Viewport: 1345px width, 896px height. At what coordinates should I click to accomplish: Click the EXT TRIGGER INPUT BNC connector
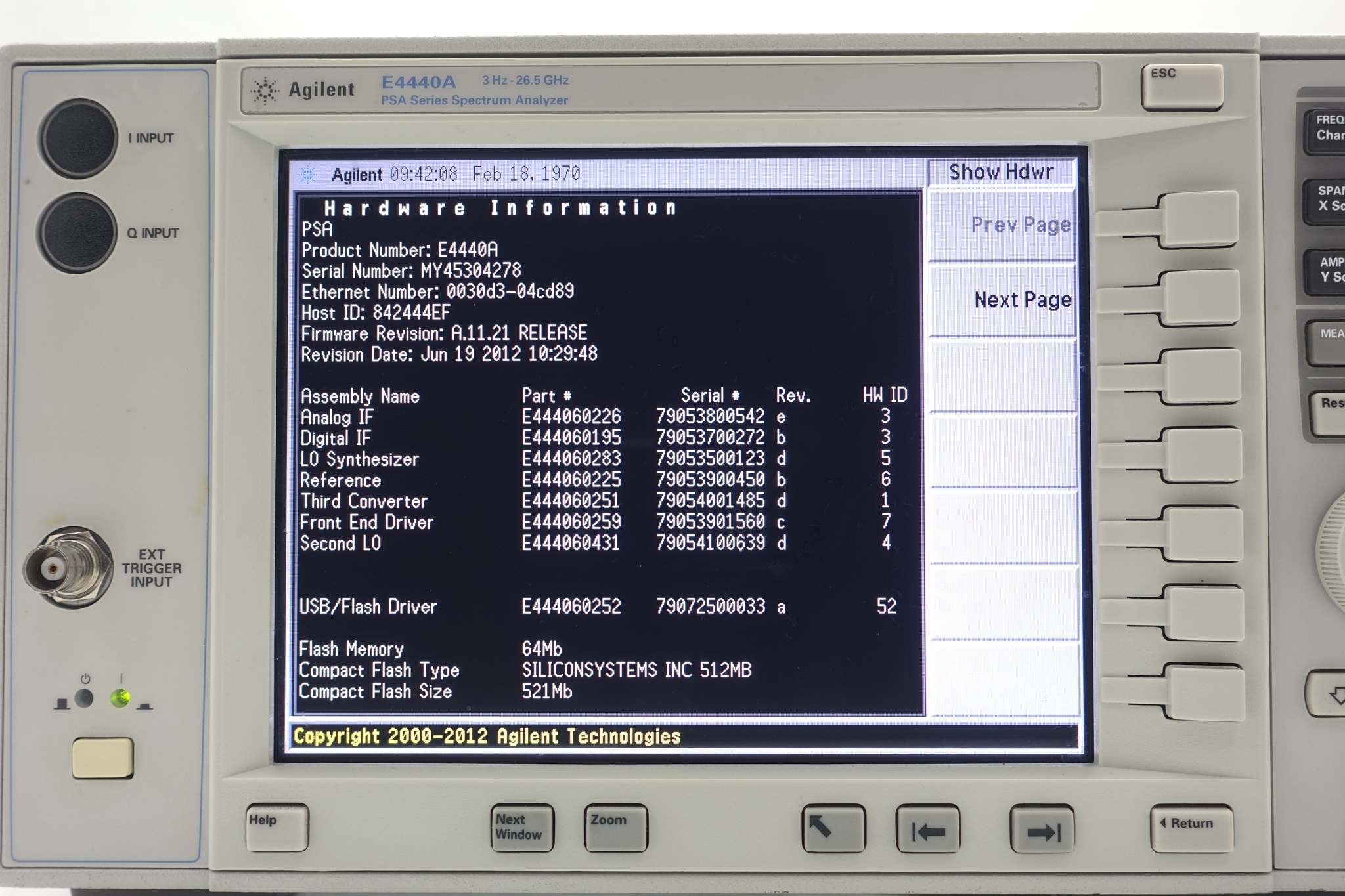[x=68, y=568]
